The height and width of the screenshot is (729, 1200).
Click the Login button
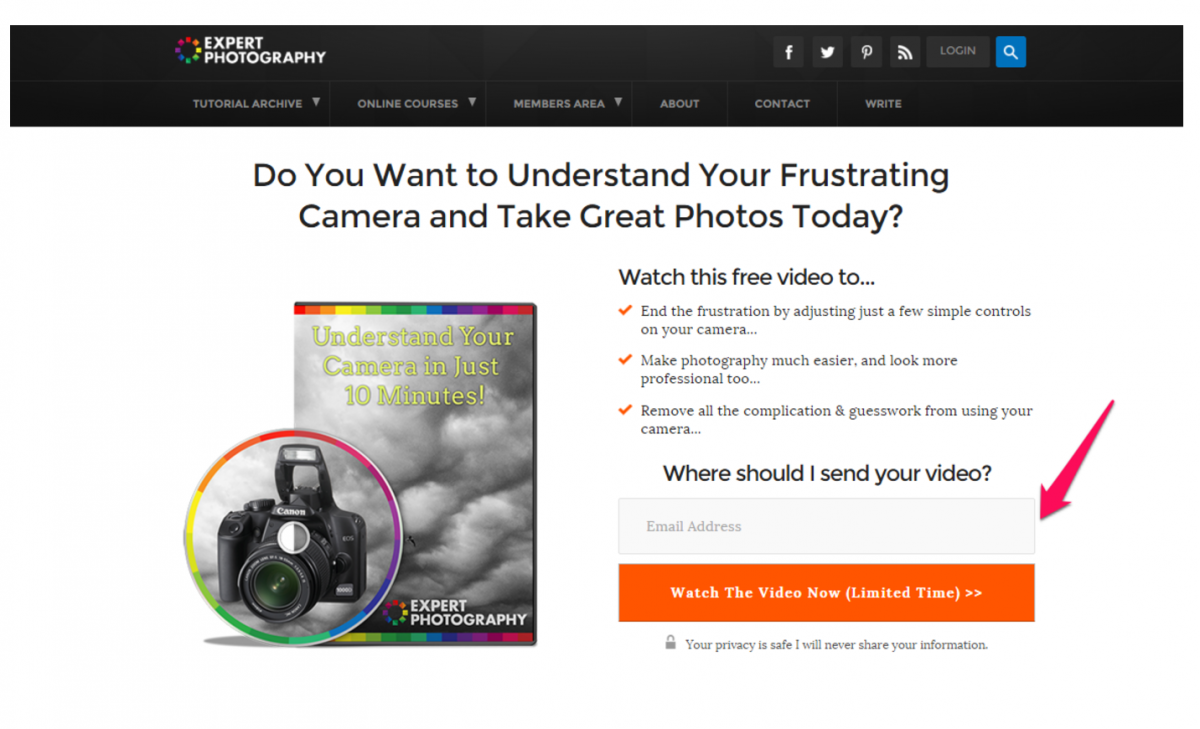957,51
